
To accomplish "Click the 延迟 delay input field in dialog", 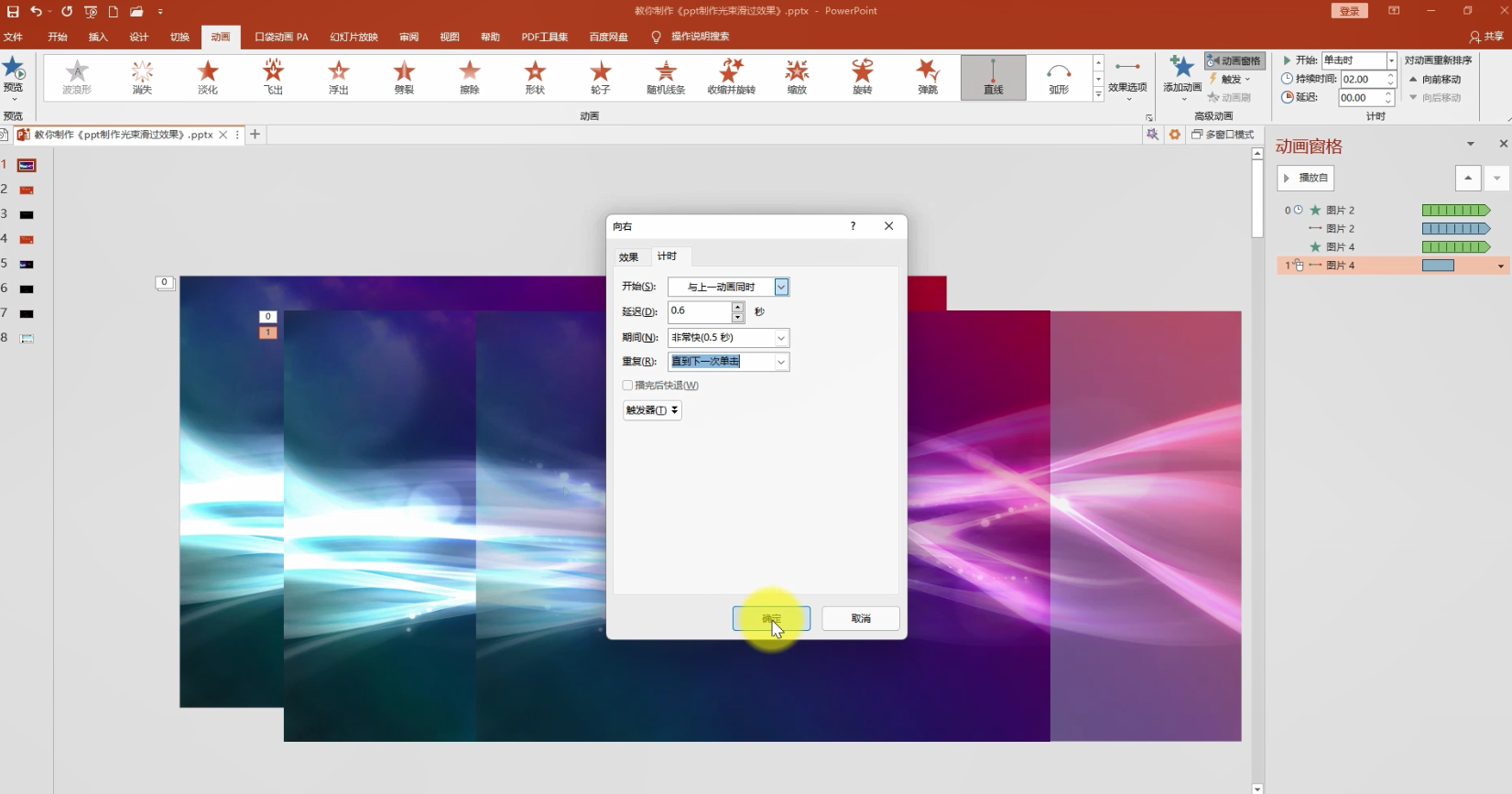I will (700, 311).
